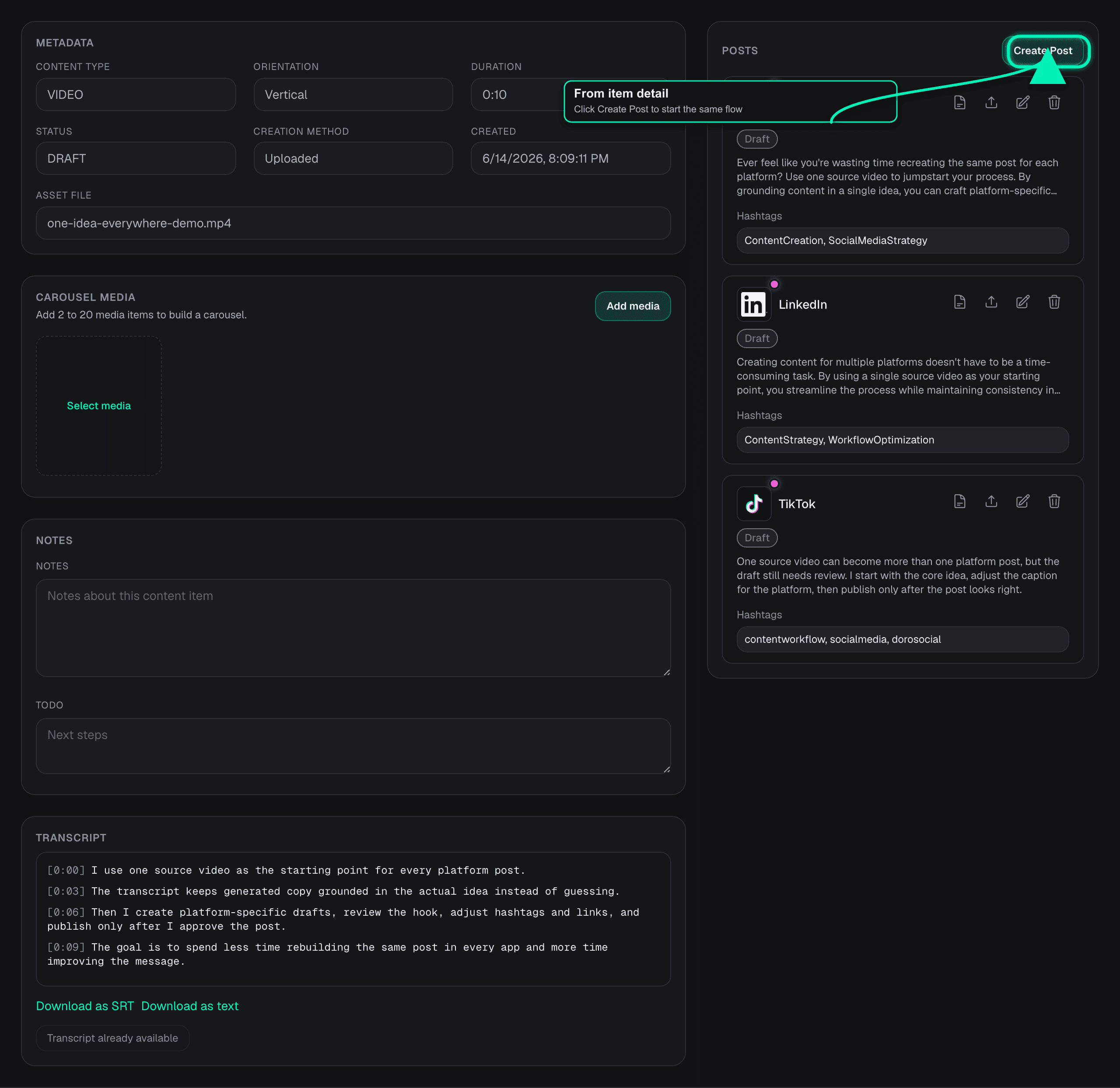Image resolution: width=1120 pixels, height=1088 pixels.
Task: Click the CAROUSEL MEDIA section heading
Action: pyautogui.click(x=86, y=297)
